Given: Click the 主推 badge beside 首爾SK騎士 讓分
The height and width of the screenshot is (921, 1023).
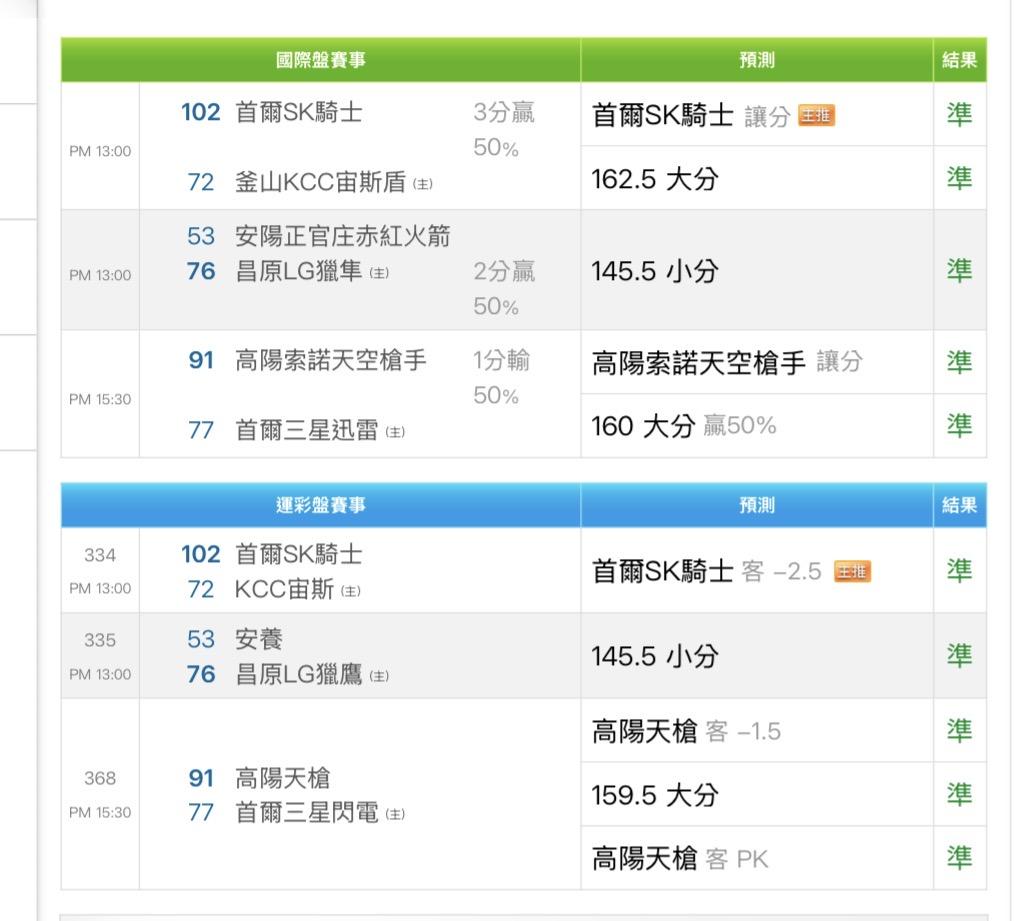Looking at the screenshot, I should [x=816, y=115].
